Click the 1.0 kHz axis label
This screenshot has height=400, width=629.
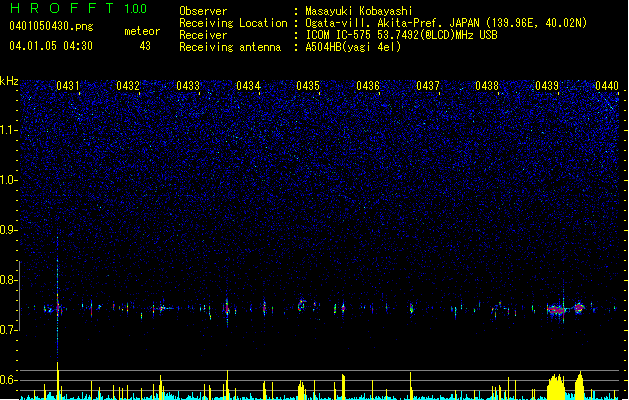[x=9, y=180]
